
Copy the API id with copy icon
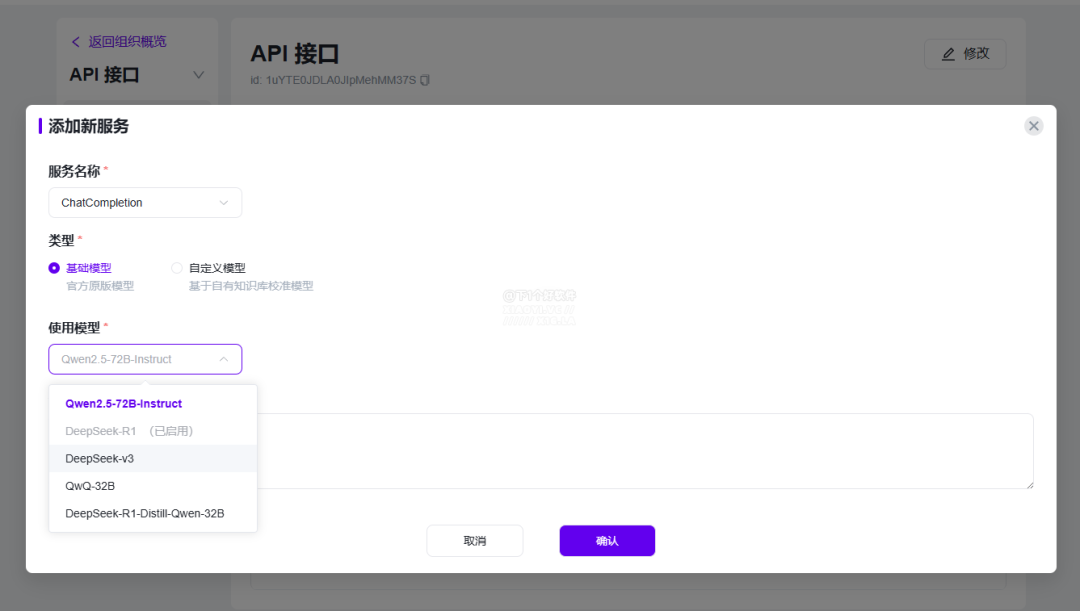(425, 81)
